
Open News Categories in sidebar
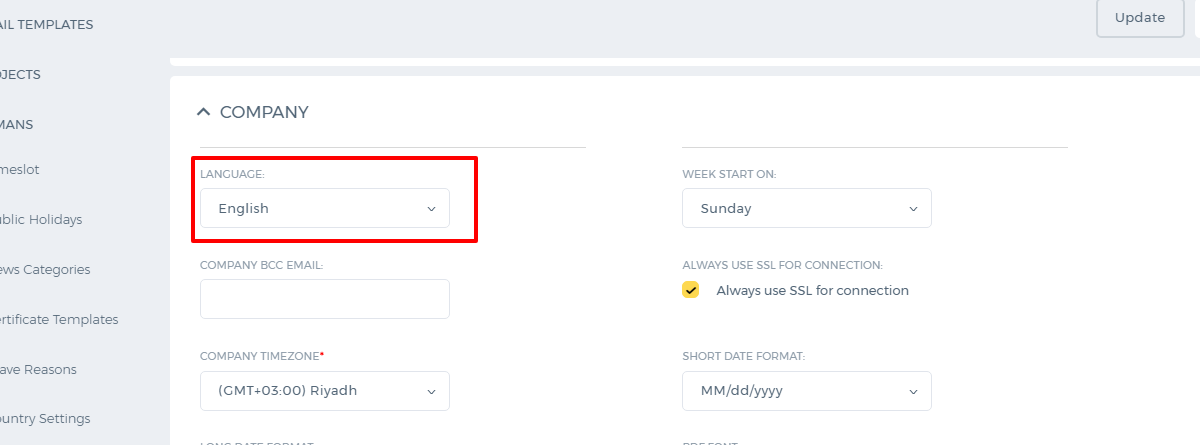coord(45,269)
